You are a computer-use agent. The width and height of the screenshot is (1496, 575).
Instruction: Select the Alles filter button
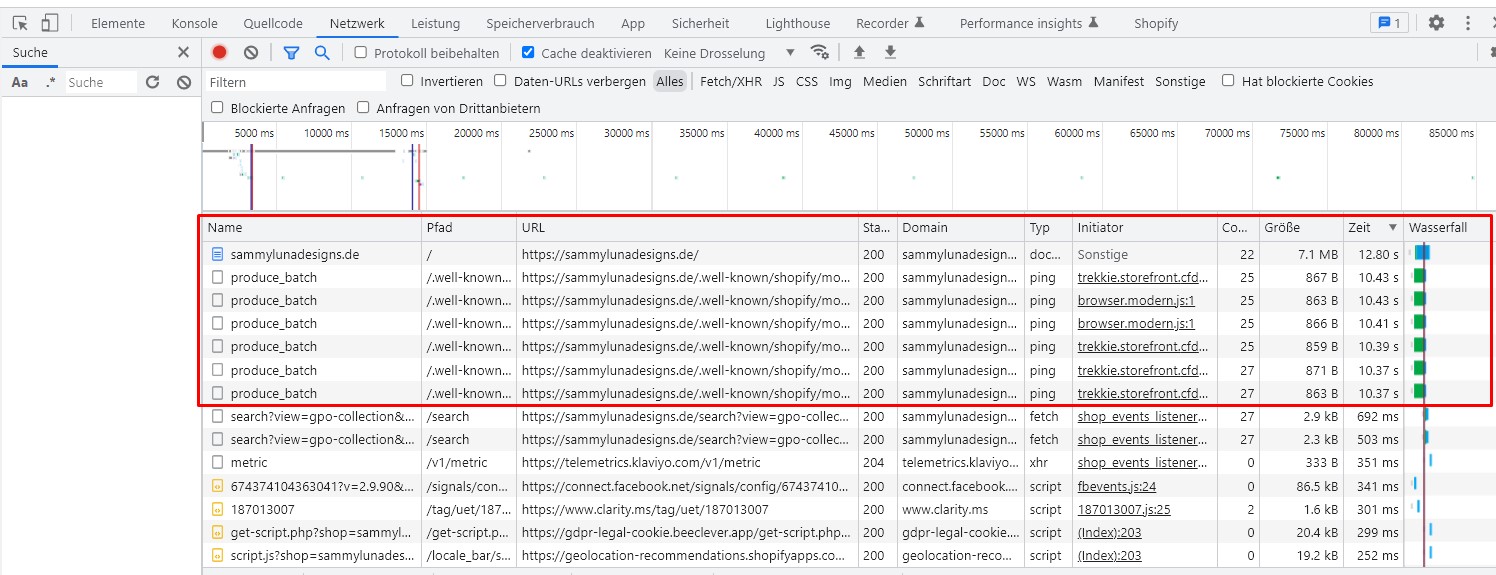(670, 82)
